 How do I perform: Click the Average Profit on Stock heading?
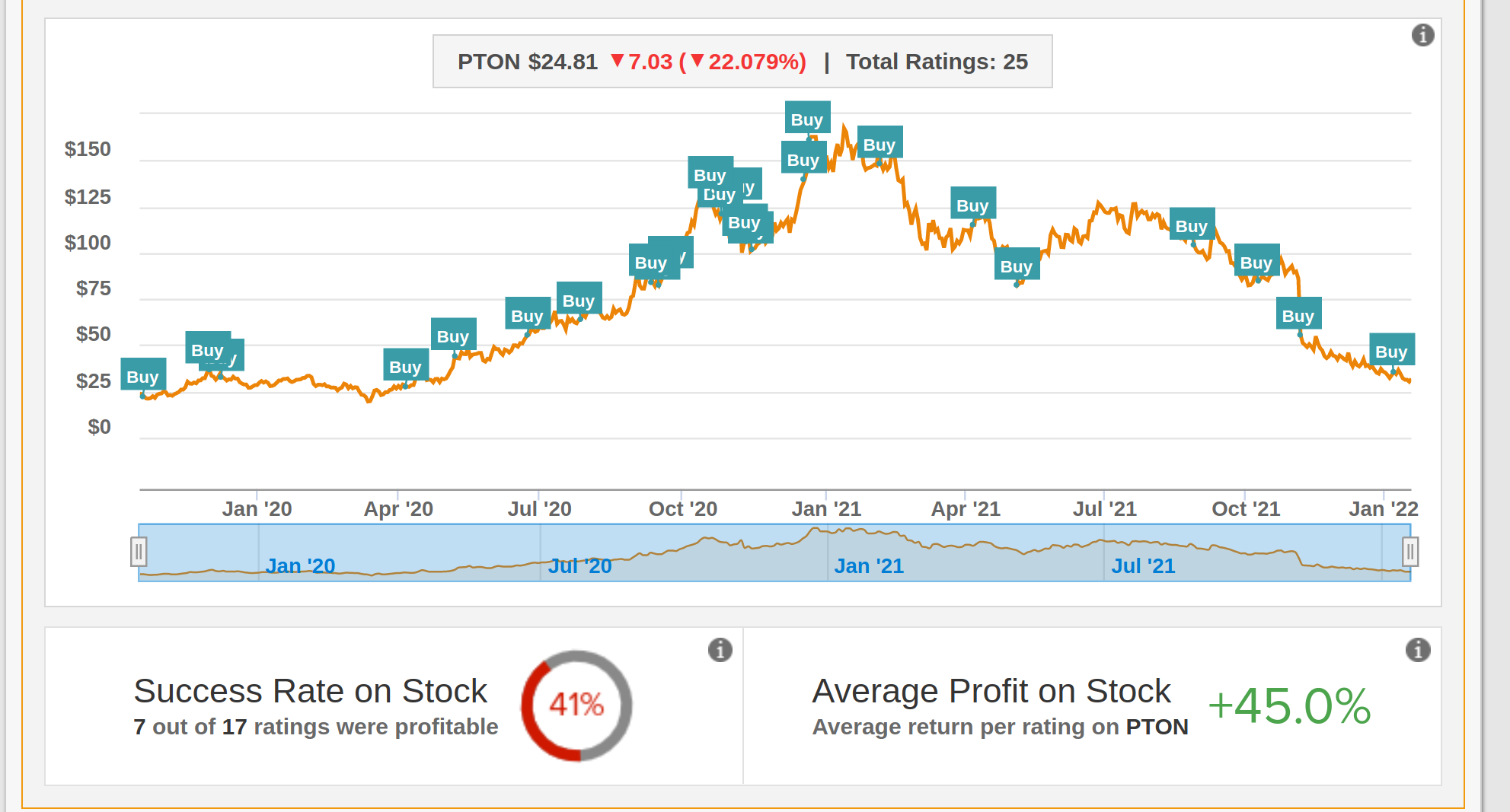991,691
